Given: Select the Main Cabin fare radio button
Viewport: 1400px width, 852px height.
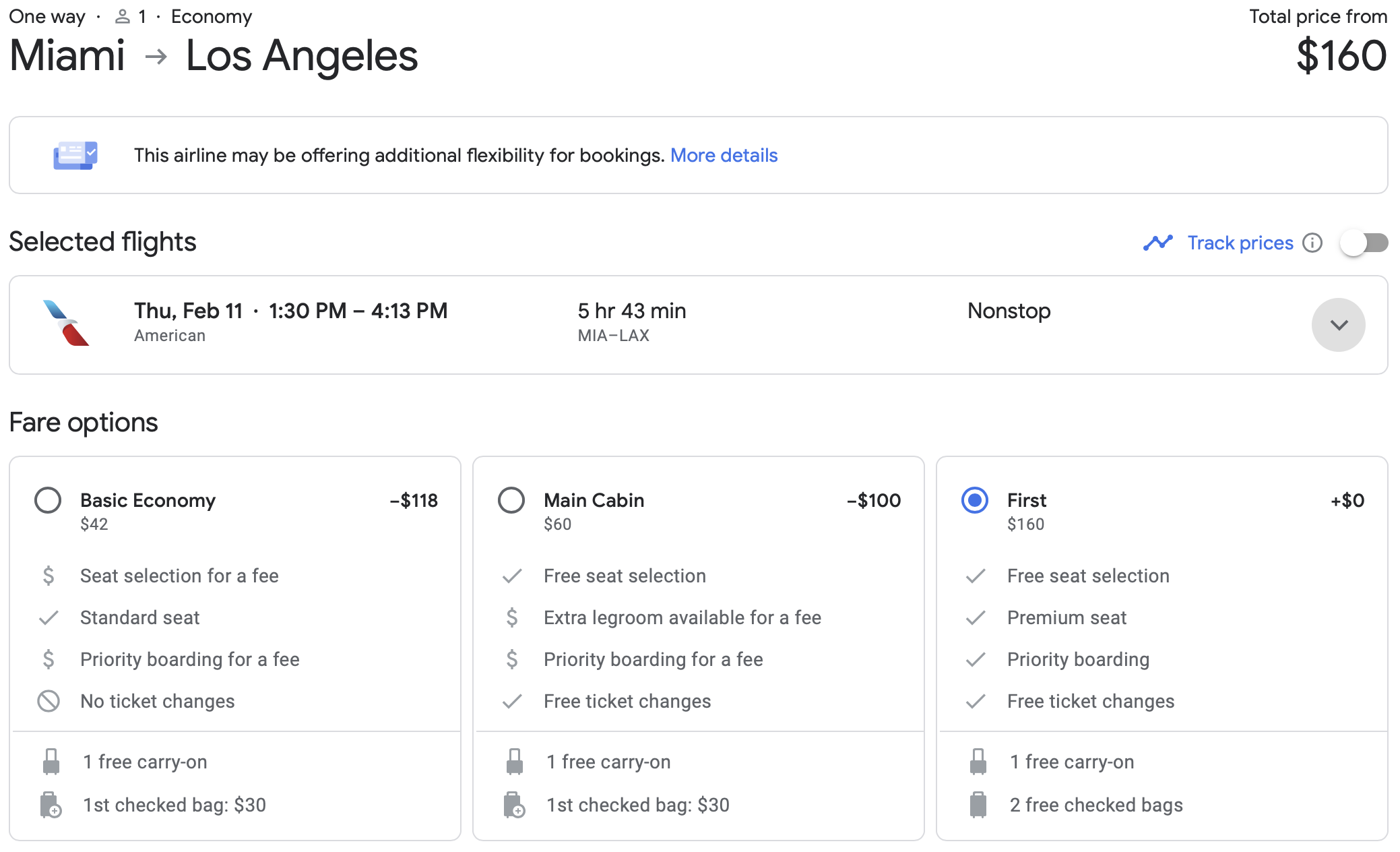Looking at the screenshot, I should coord(511,500).
